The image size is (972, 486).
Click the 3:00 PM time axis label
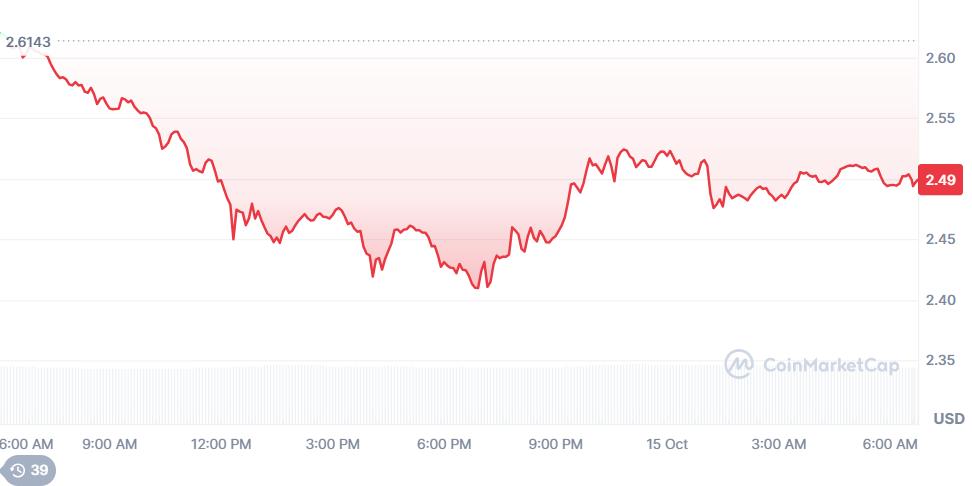point(333,444)
